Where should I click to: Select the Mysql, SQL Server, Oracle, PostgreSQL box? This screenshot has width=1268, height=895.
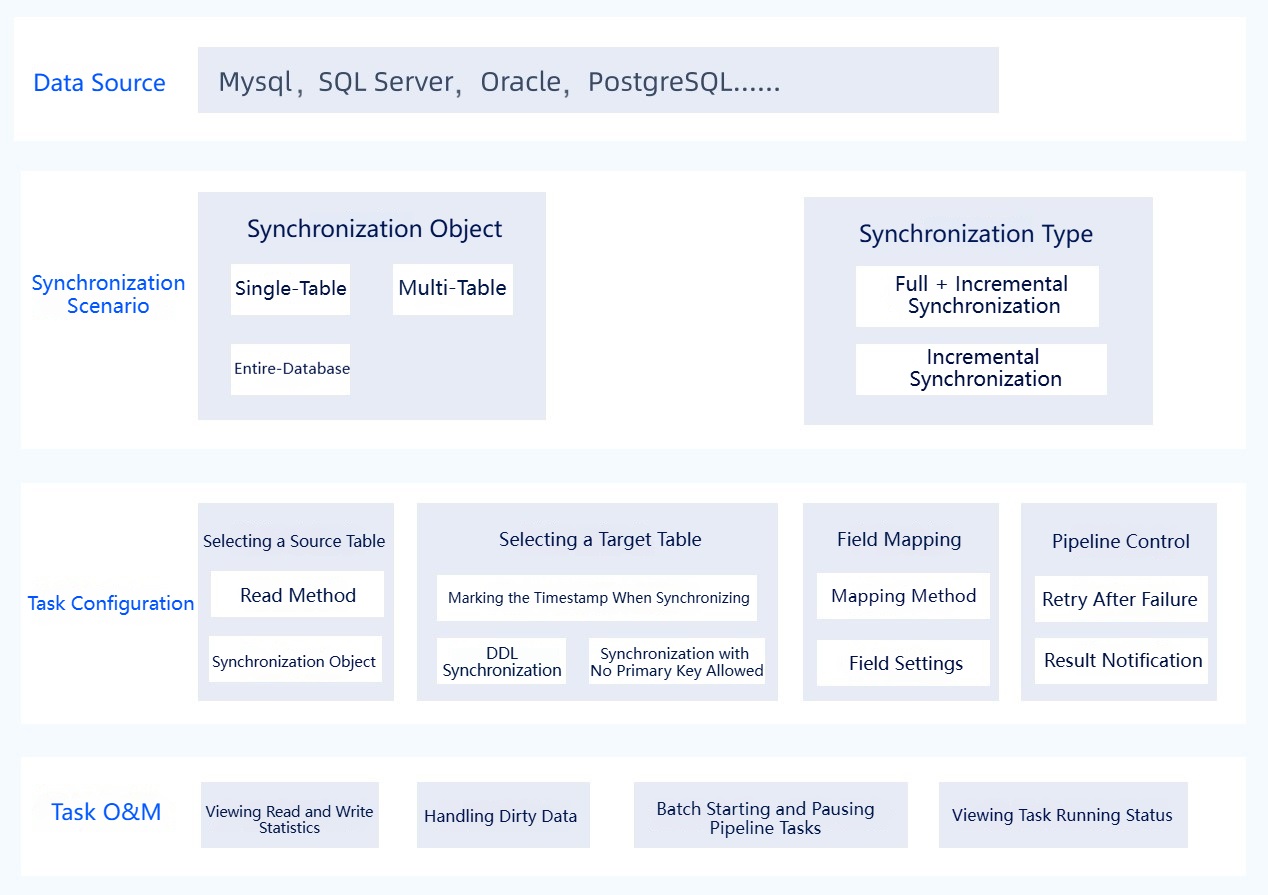[598, 80]
